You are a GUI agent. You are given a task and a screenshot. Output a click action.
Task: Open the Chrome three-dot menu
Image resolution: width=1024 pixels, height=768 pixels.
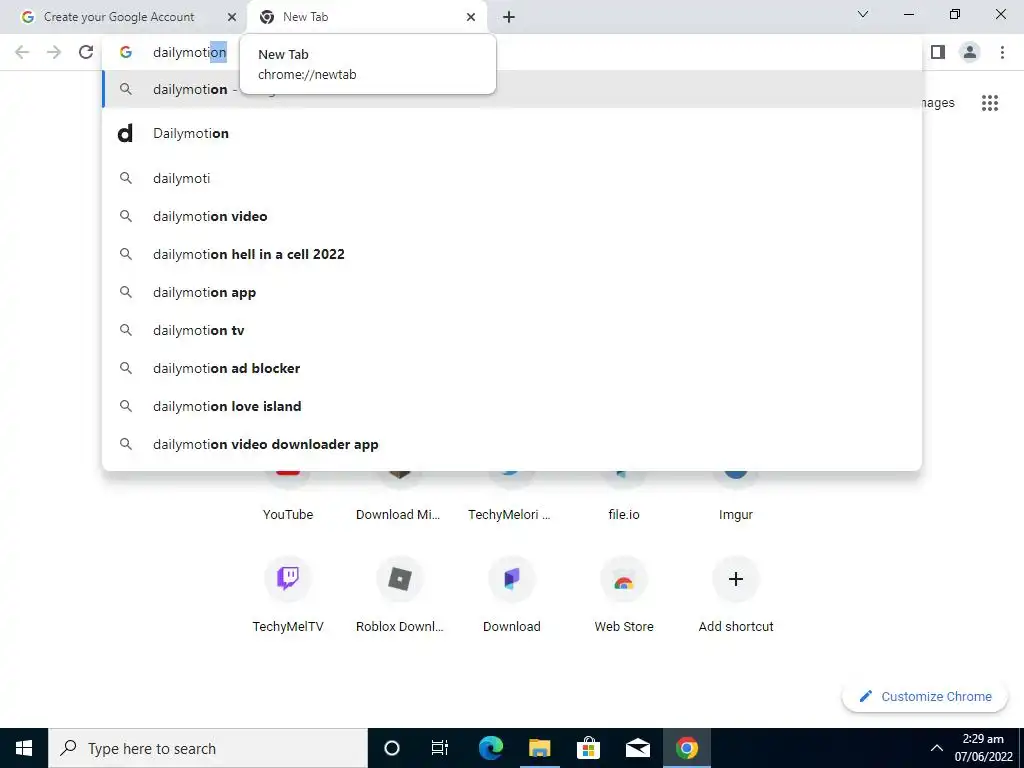pyautogui.click(x=1002, y=52)
